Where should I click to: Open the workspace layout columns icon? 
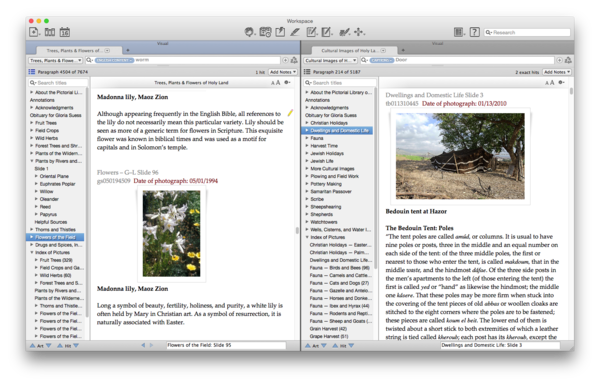[458, 32]
